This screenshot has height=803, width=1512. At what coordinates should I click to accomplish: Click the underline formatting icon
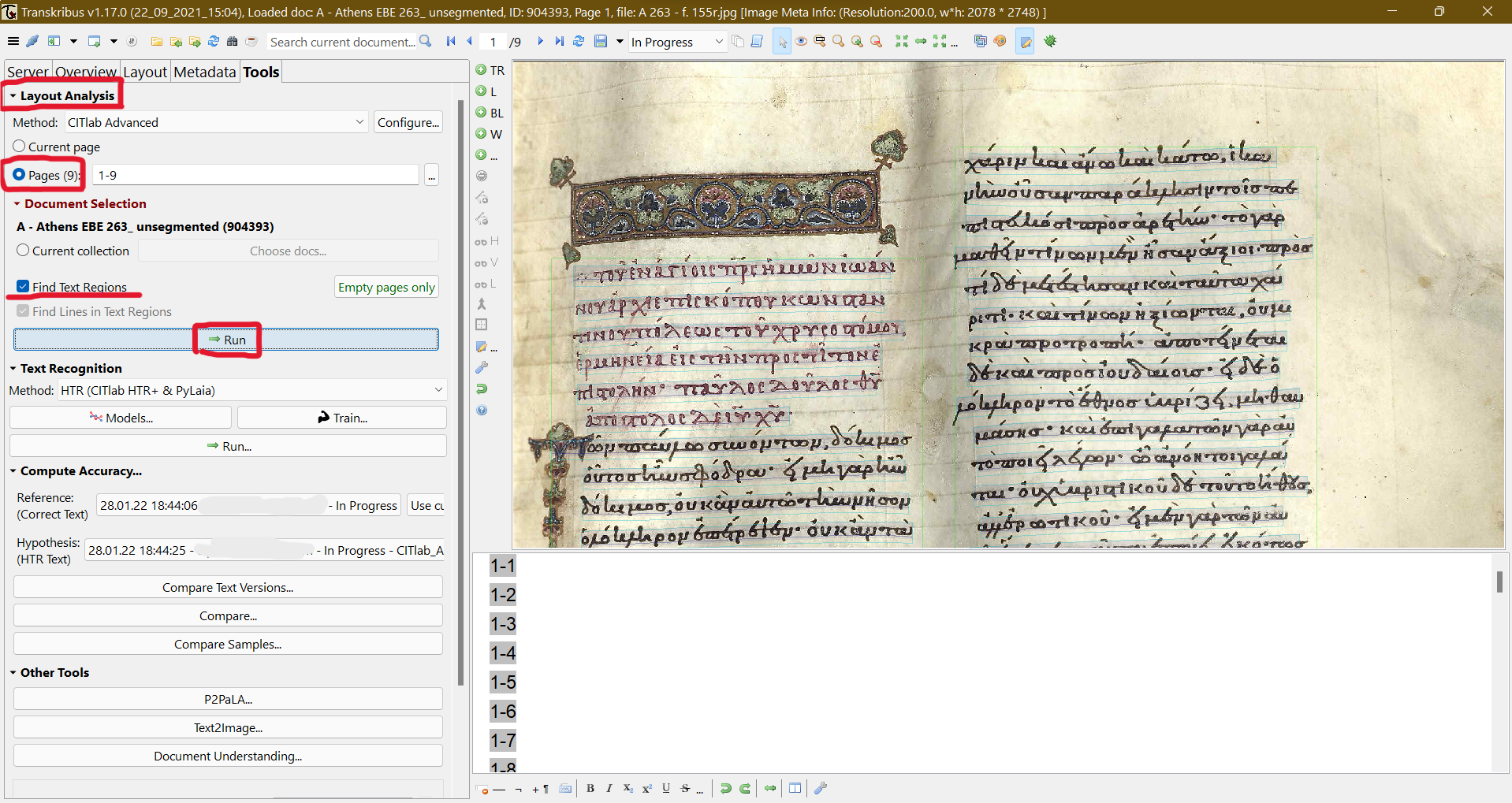(x=666, y=788)
